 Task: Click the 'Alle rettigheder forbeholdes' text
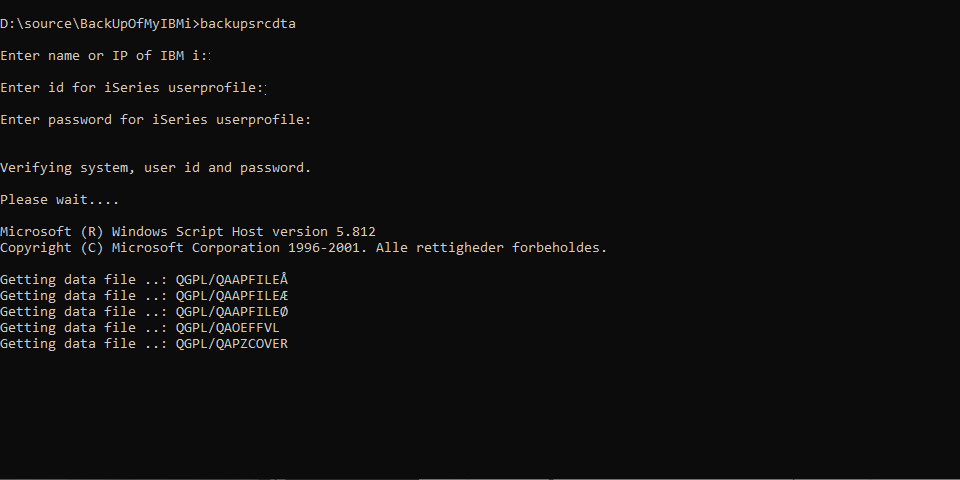click(x=491, y=247)
